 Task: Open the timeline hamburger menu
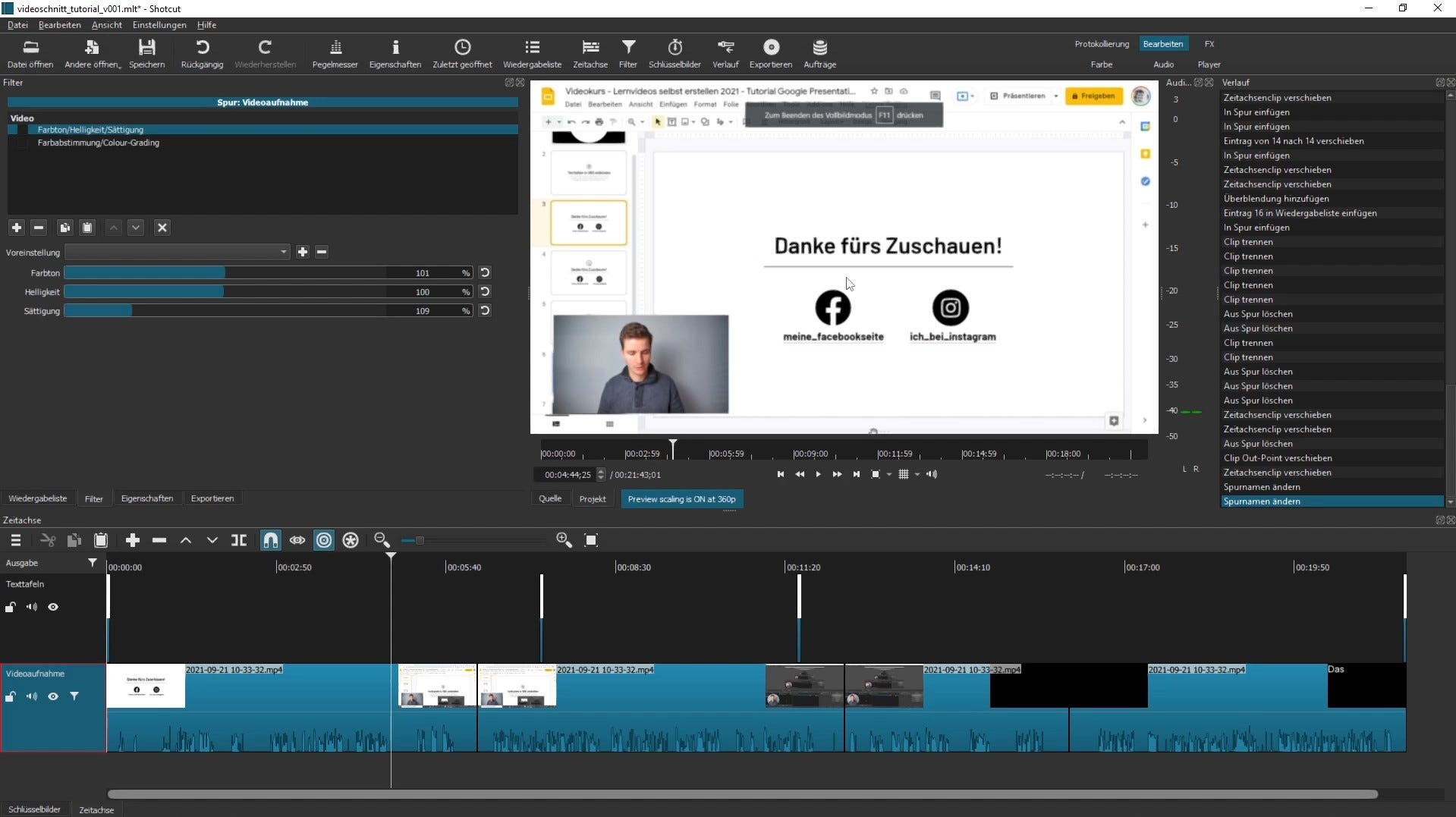pos(15,540)
